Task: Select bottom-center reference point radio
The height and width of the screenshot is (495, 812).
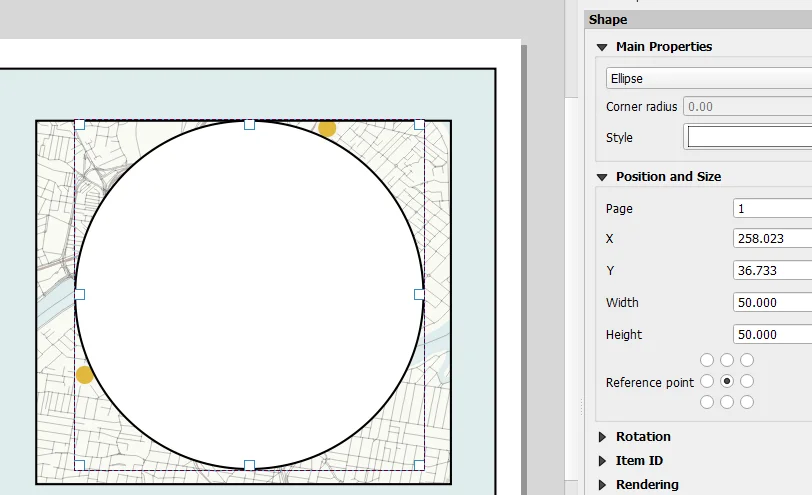Action: pyautogui.click(x=727, y=402)
